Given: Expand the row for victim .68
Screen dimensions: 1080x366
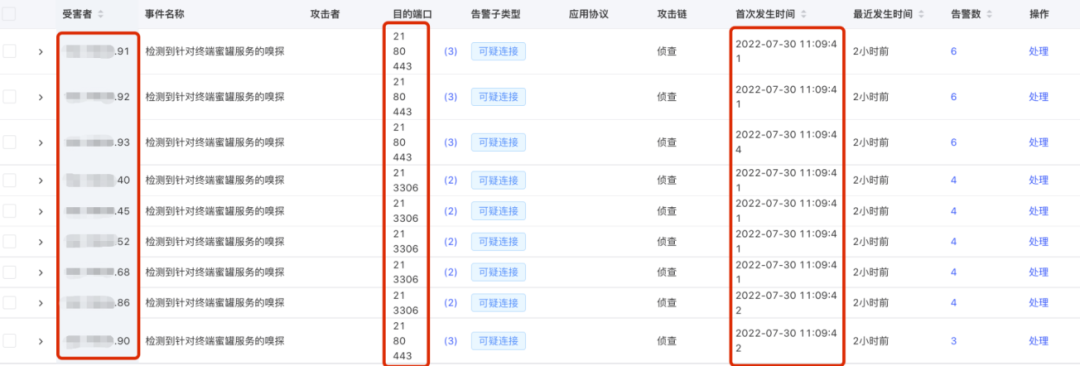Looking at the screenshot, I should tap(41, 272).
